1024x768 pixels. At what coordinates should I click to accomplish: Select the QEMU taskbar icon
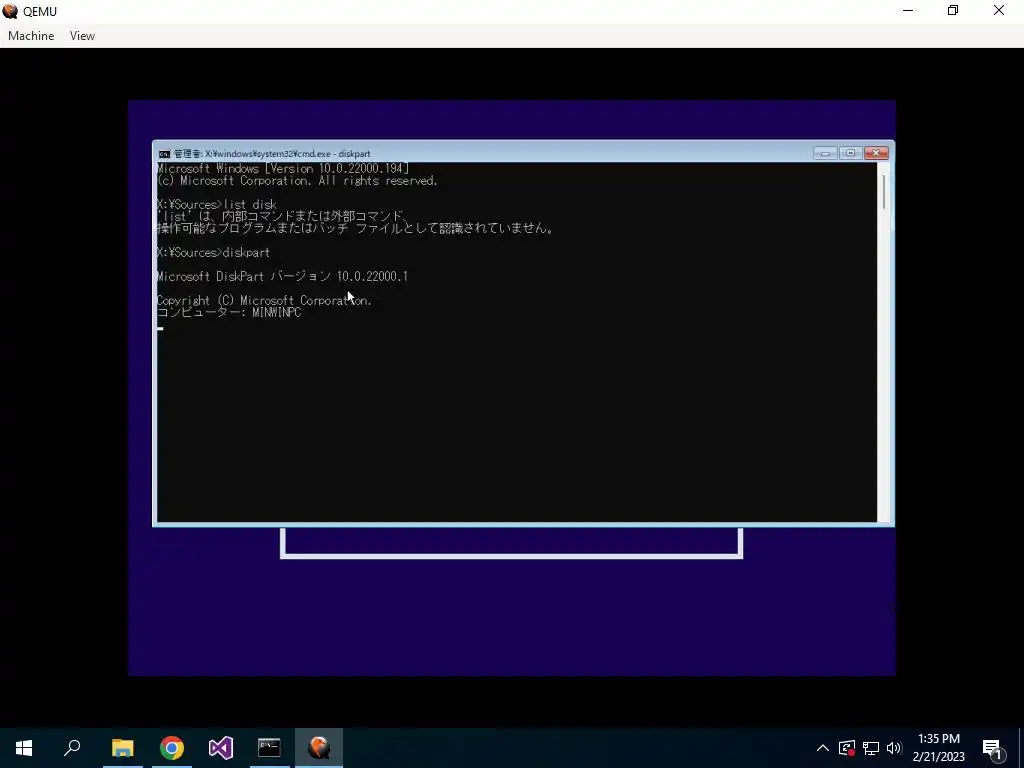coord(319,748)
